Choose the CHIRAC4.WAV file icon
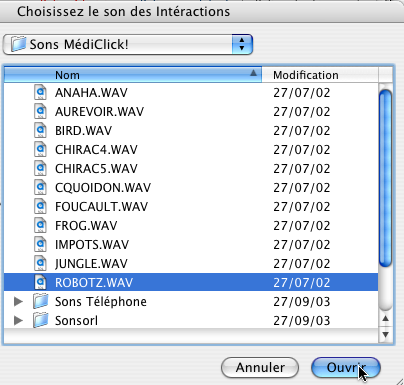Image resolution: width=404 pixels, height=385 pixels. (x=40, y=149)
